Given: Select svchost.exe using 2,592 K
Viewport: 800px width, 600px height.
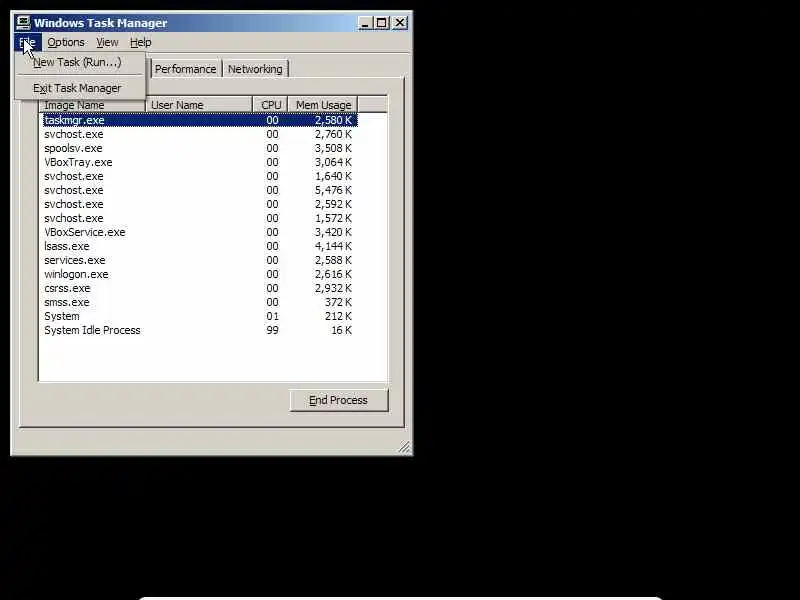Looking at the screenshot, I should pos(200,204).
